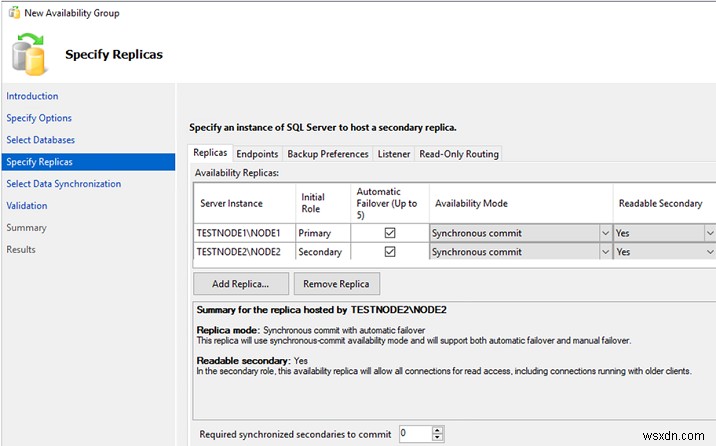Open Readable Secondary dropdown for TESTNODE1\NODE1

pos(710,233)
